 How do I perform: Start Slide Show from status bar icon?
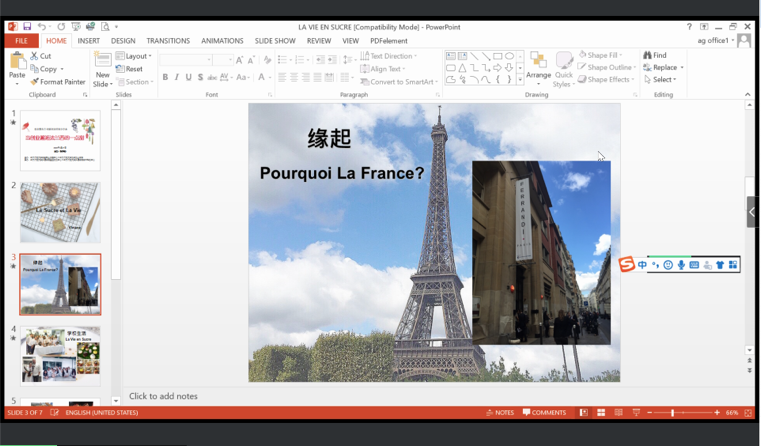coord(636,412)
